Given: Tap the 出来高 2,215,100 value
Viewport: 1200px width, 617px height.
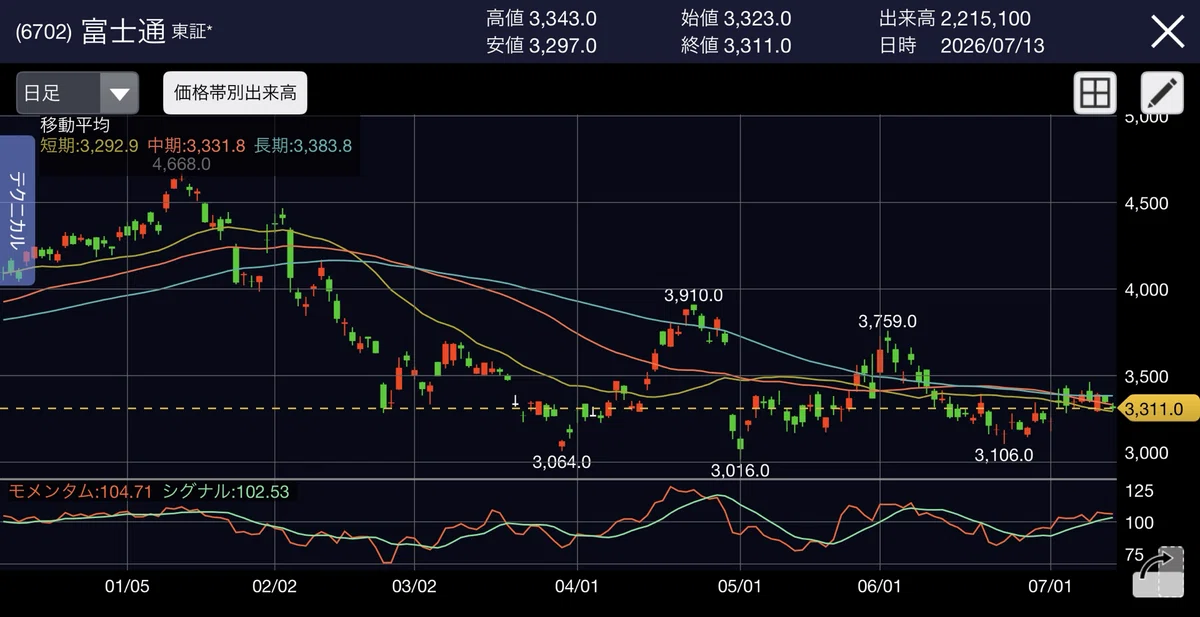Looking at the screenshot, I should [955, 18].
